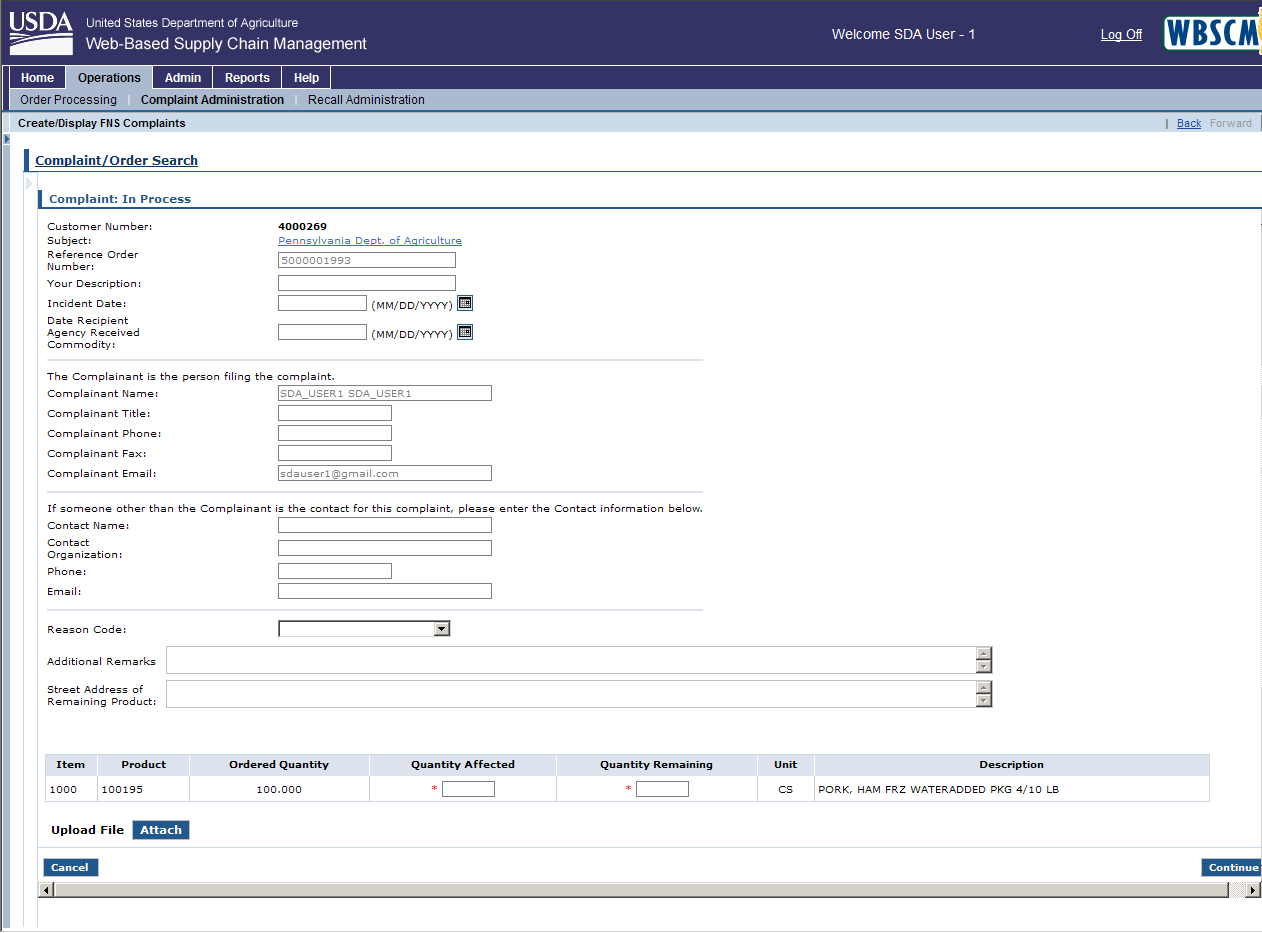Click the USDA logo
This screenshot has width=1262, height=933.
point(41,33)
